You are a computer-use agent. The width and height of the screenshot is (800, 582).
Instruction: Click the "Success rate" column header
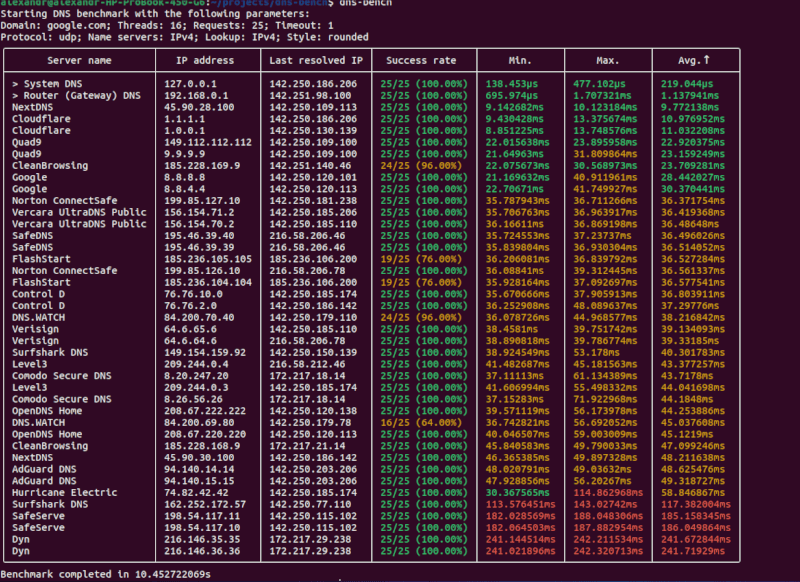[x=422, y=60]
